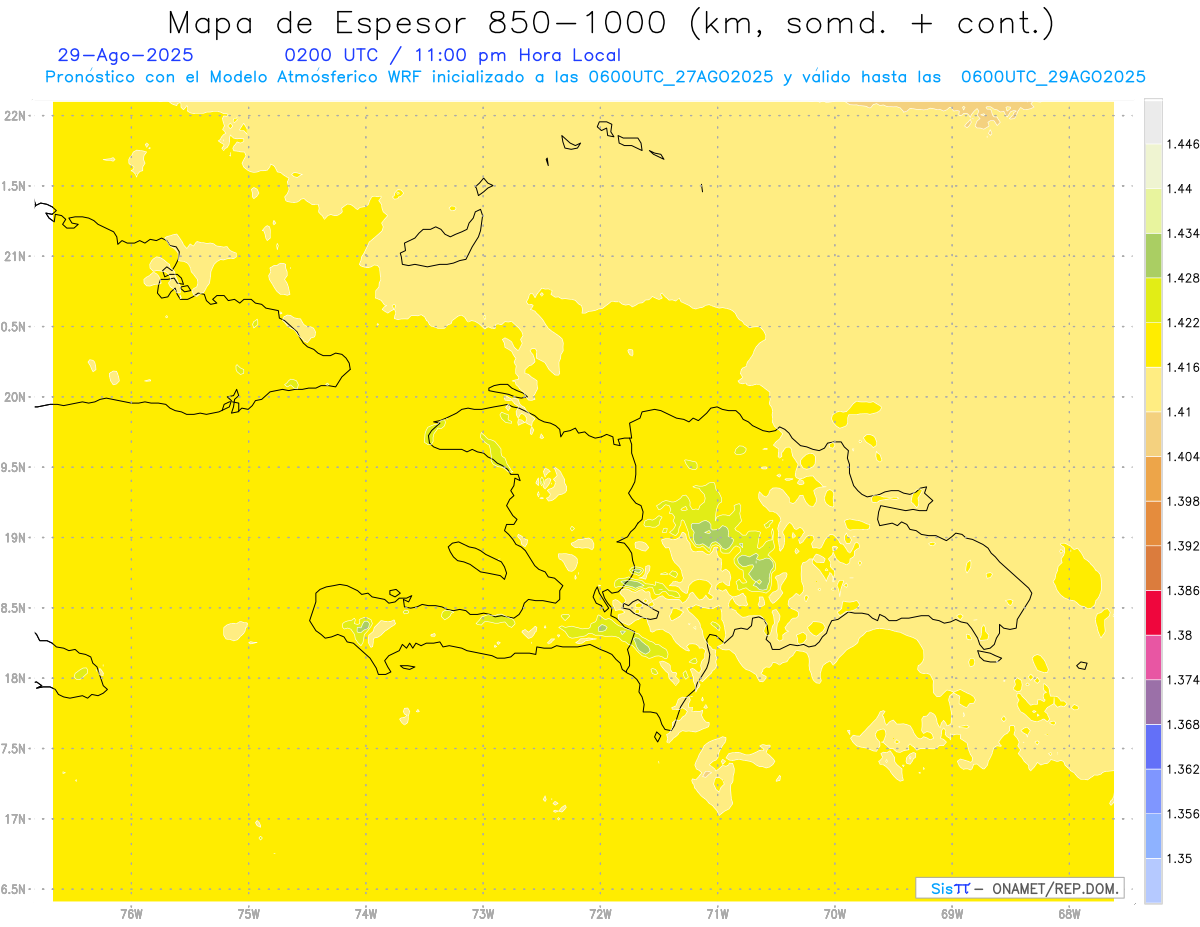Click the 'SisPI - ONAMET/REP.DOM.' logo box
The height and width of the screenshot is (927, 1200).
pyautogui.click(x=1020, y=888)
